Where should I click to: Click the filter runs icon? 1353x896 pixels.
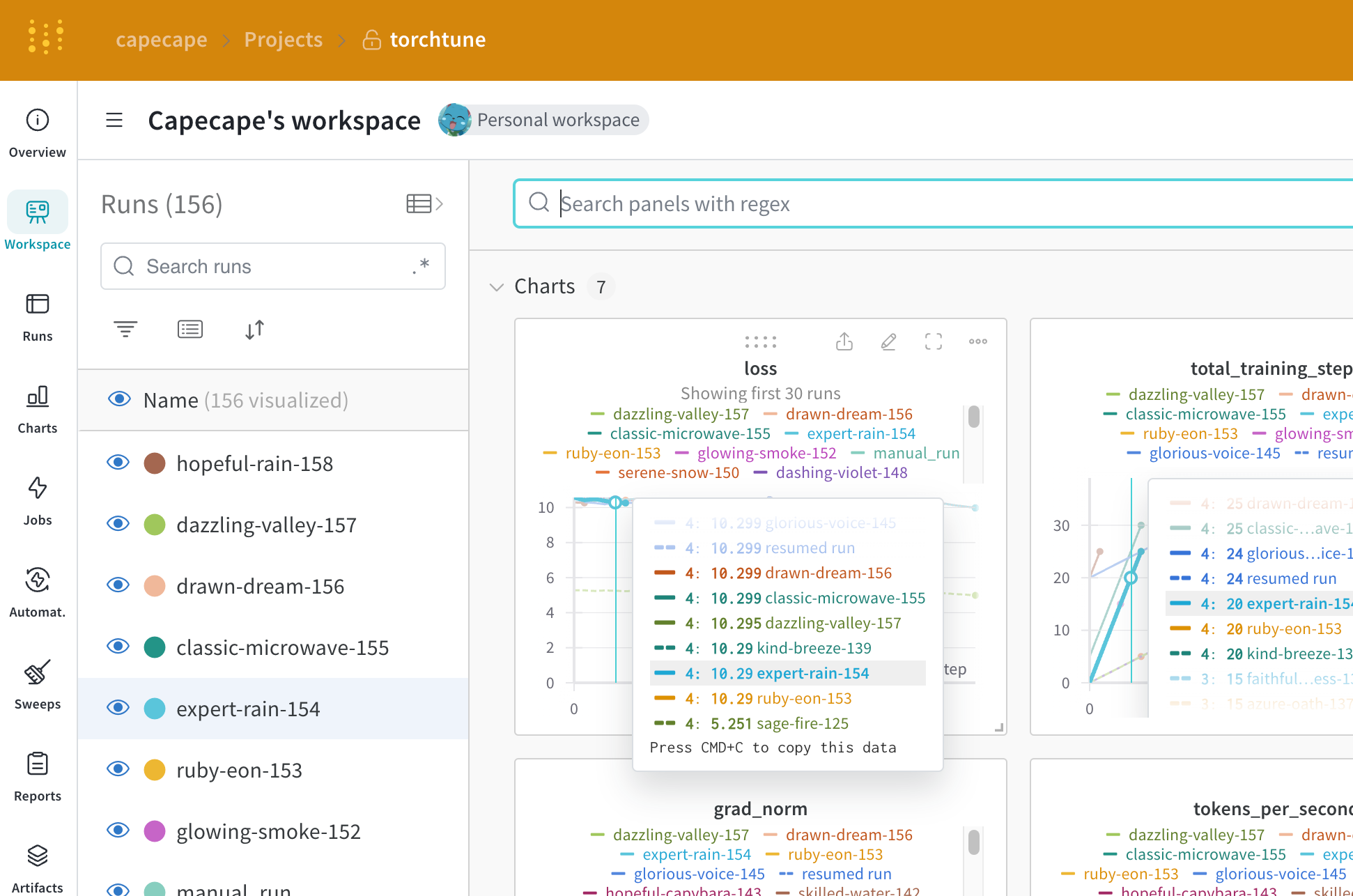125,329
